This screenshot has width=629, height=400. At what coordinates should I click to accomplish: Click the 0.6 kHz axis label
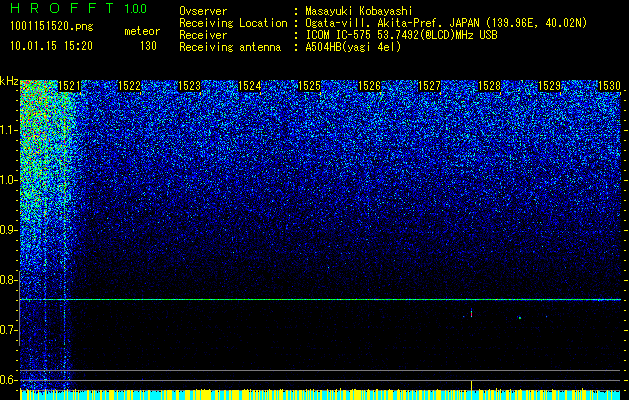9,380
